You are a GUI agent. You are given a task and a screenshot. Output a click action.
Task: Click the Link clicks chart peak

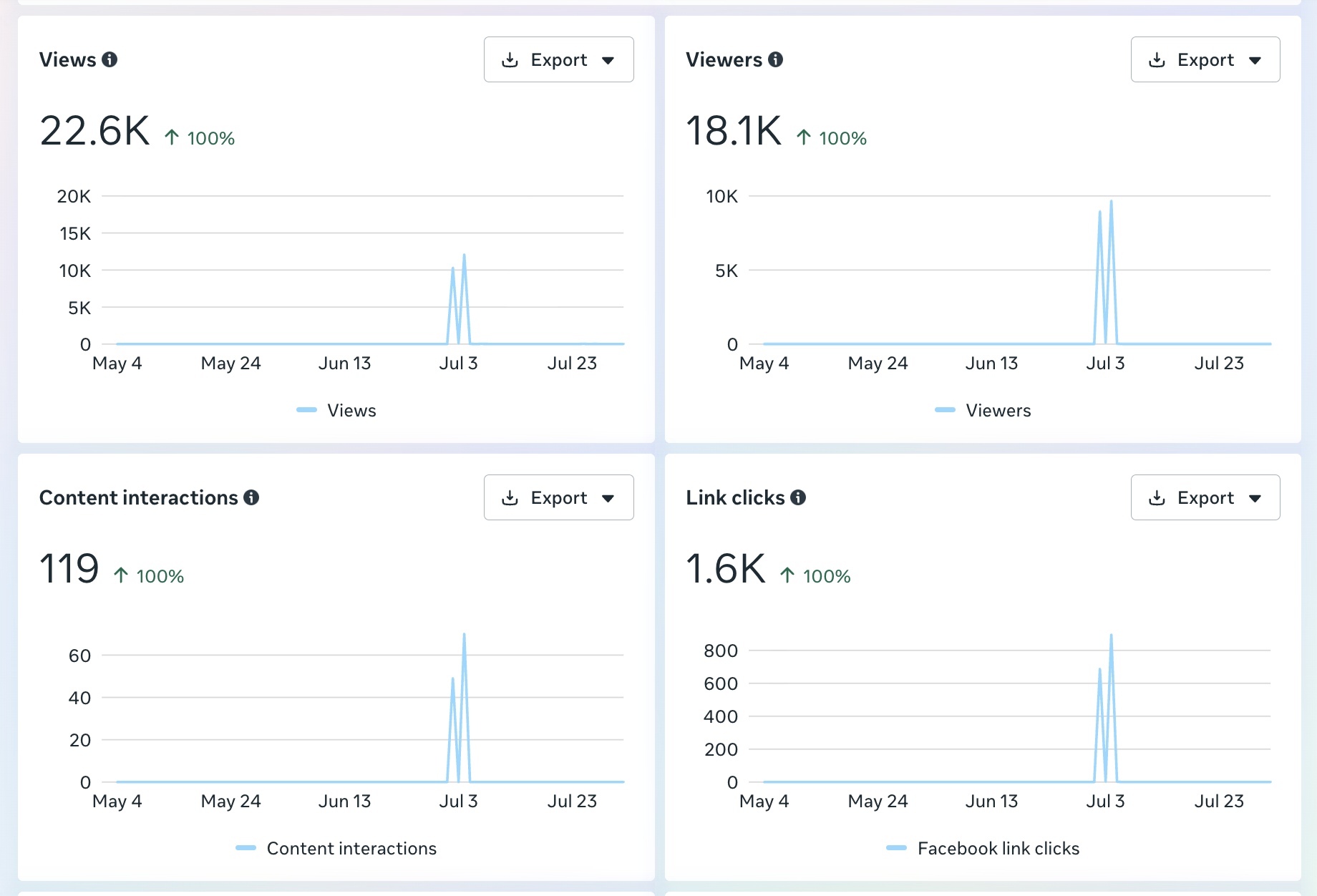click(x=1111, y=636)
